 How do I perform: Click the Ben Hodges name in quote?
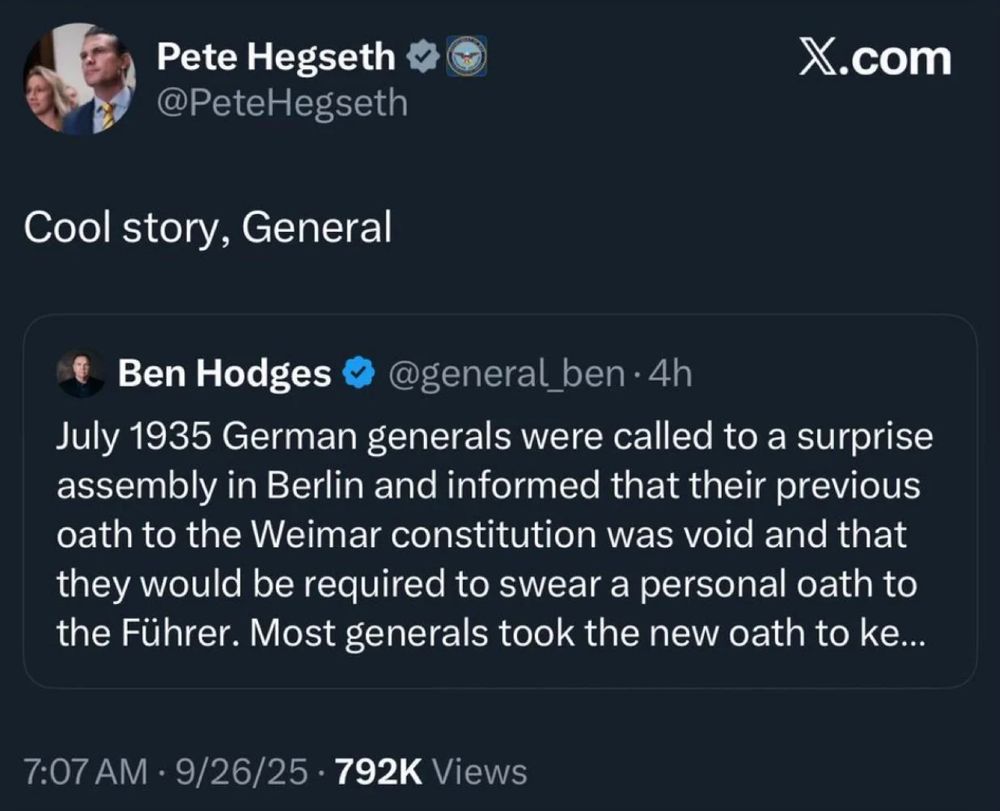pyautogui.click(x=224, y=374)
